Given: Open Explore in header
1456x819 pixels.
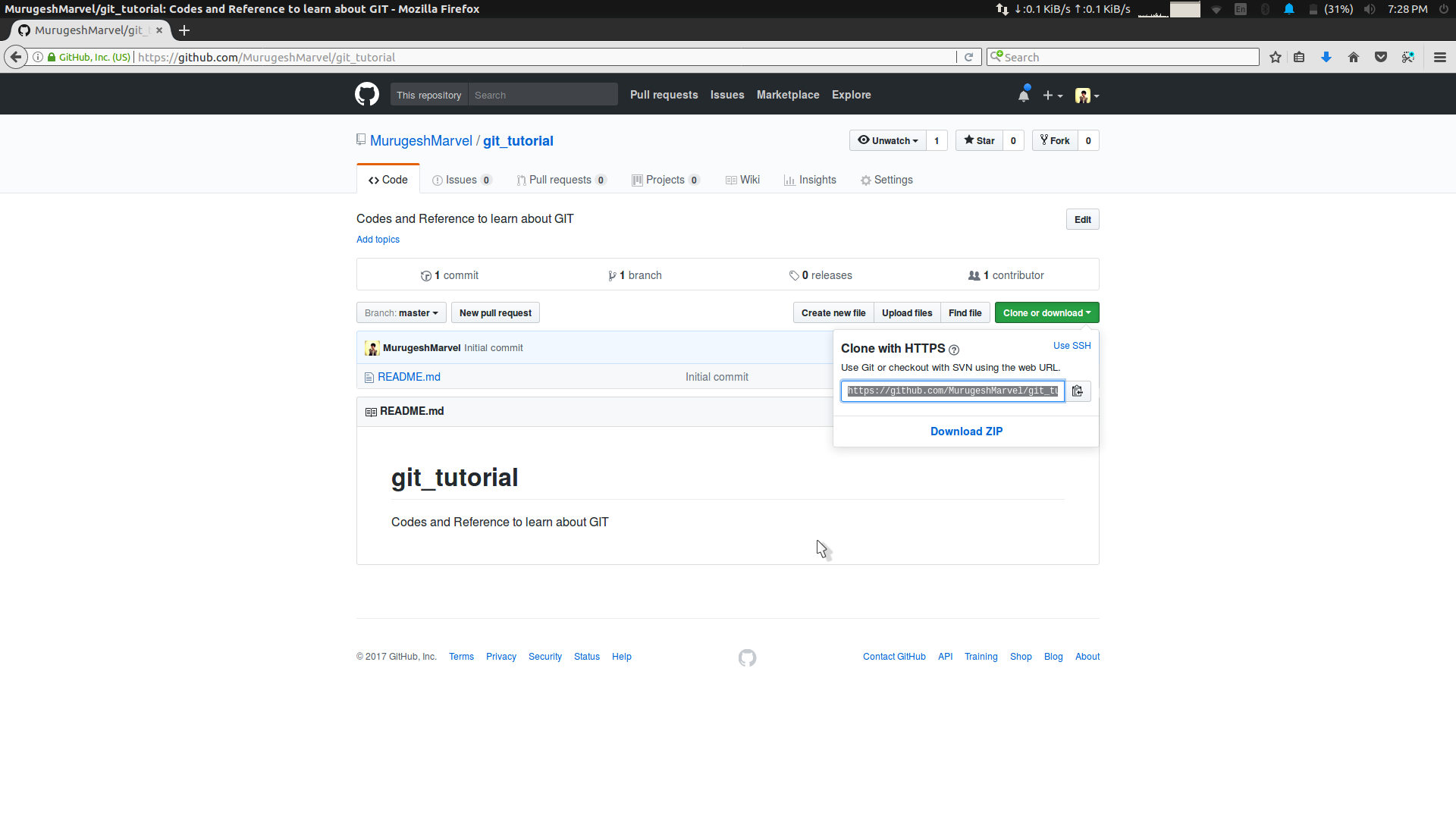Looking at the screenshot, I should coord(851,95).
